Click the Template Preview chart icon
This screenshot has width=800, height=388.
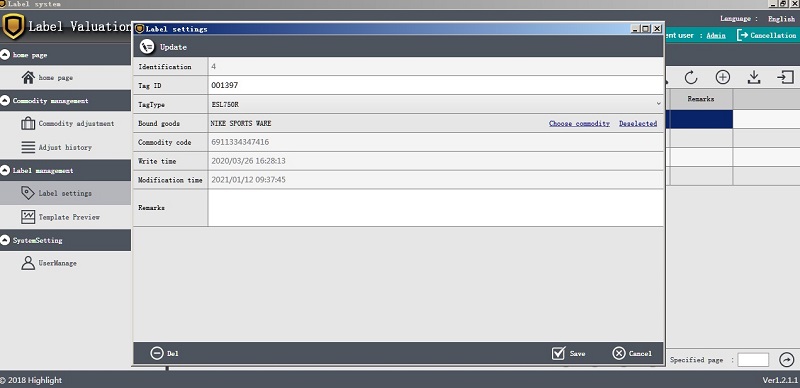point(28,216)
